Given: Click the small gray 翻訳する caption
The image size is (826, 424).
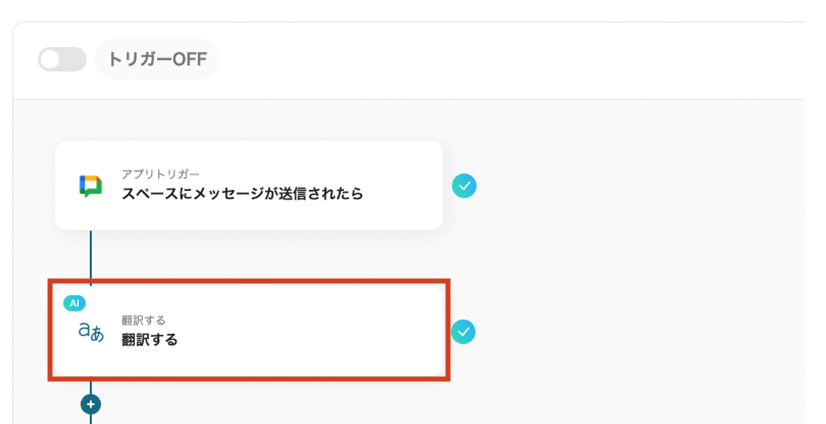Looking at the screenshot, I should [x=143, y=320].
